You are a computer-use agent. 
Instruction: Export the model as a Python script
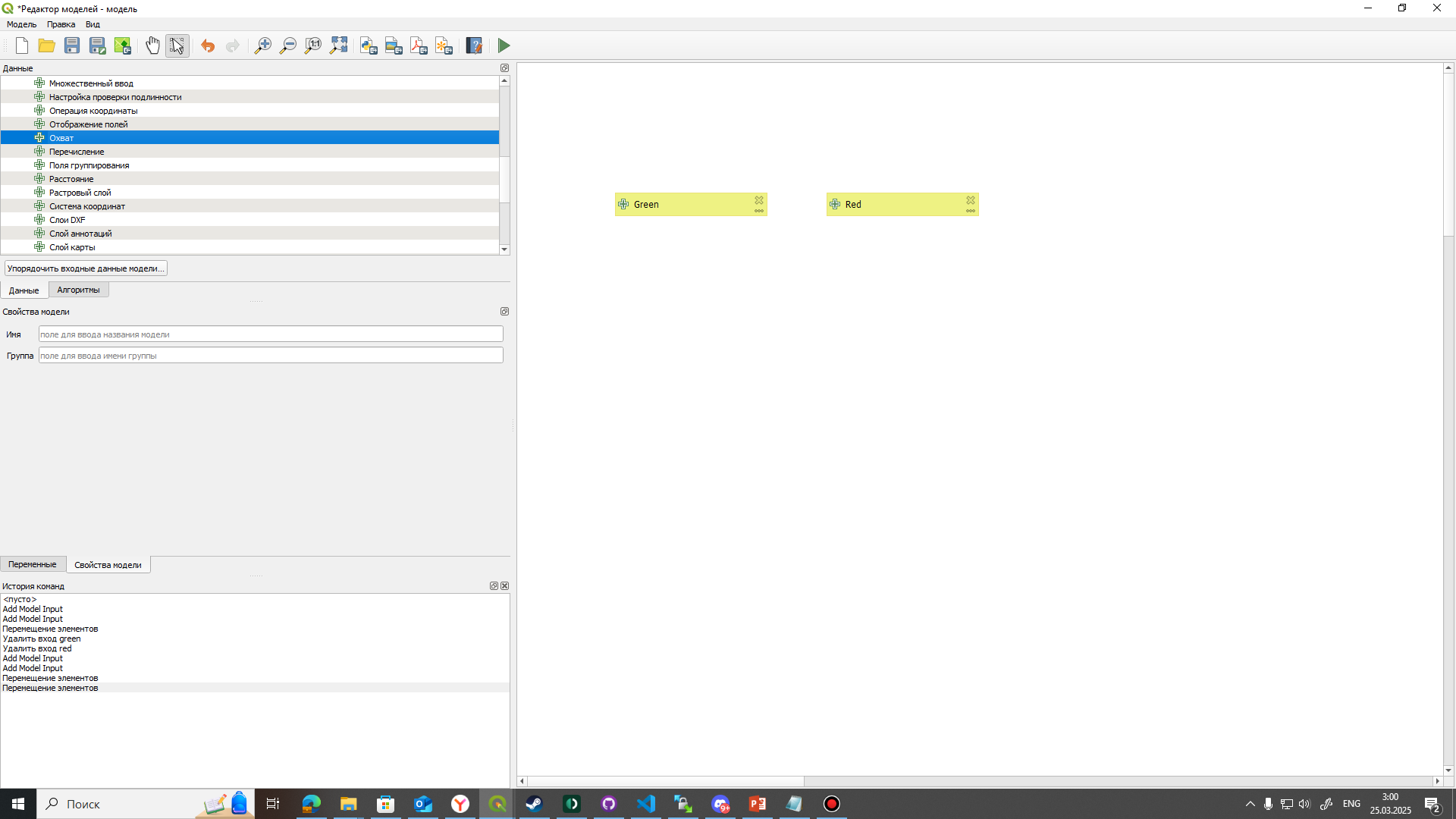pos(369,46)
